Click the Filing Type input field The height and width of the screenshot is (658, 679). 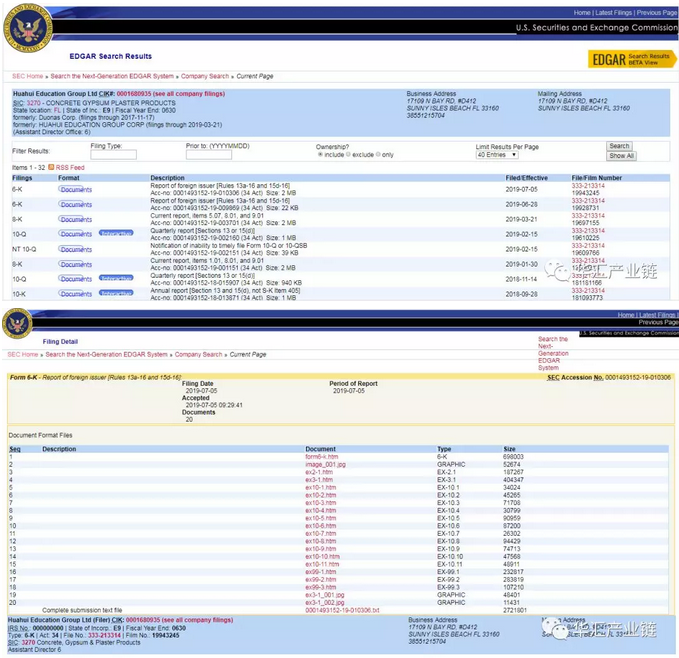[113, 155]
